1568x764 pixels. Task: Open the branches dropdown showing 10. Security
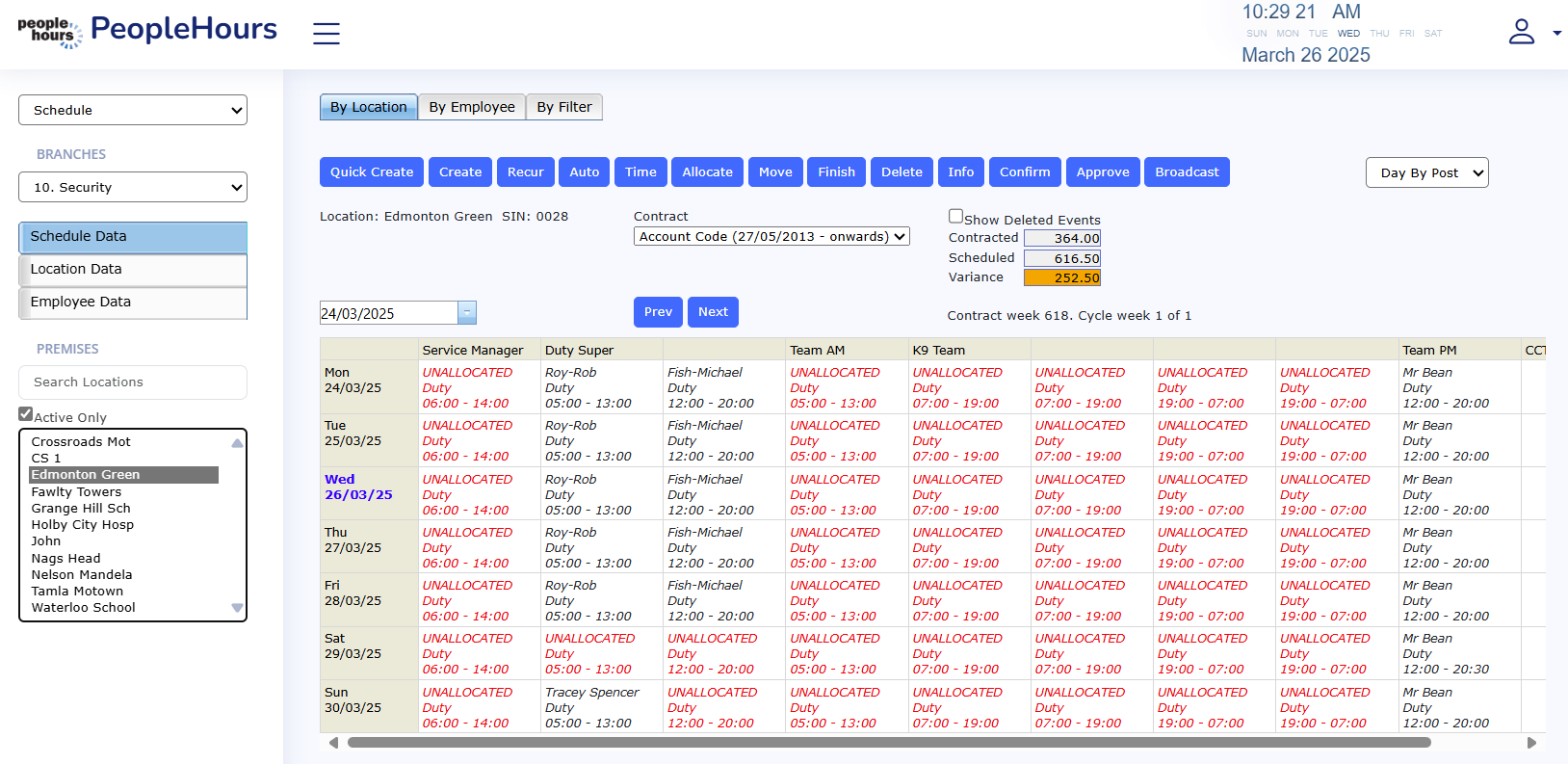(133, 187)
